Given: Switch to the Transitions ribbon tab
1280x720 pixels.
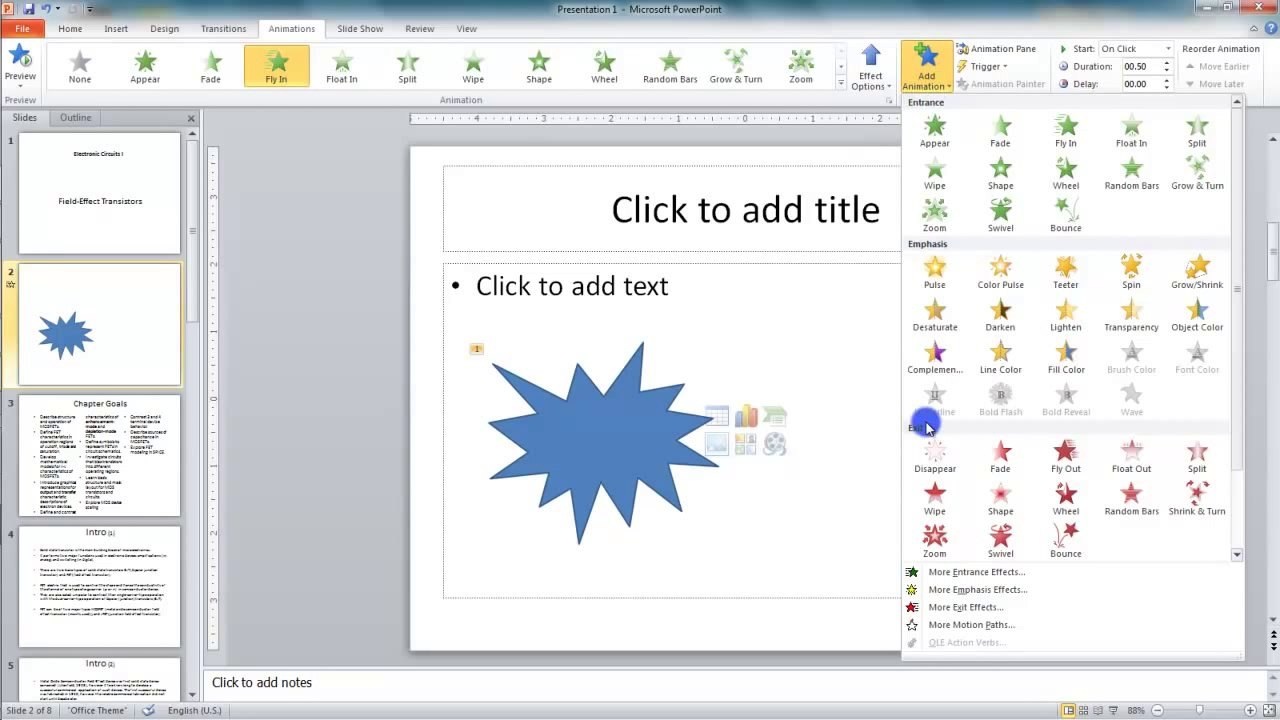Looking at the screenshot, I should pyautogui.click(x=223, y=29).
